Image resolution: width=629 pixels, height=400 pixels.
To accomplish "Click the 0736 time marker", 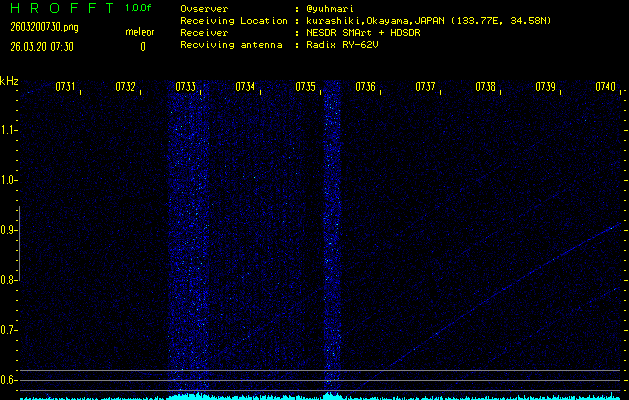I will [x=365, y=87].
